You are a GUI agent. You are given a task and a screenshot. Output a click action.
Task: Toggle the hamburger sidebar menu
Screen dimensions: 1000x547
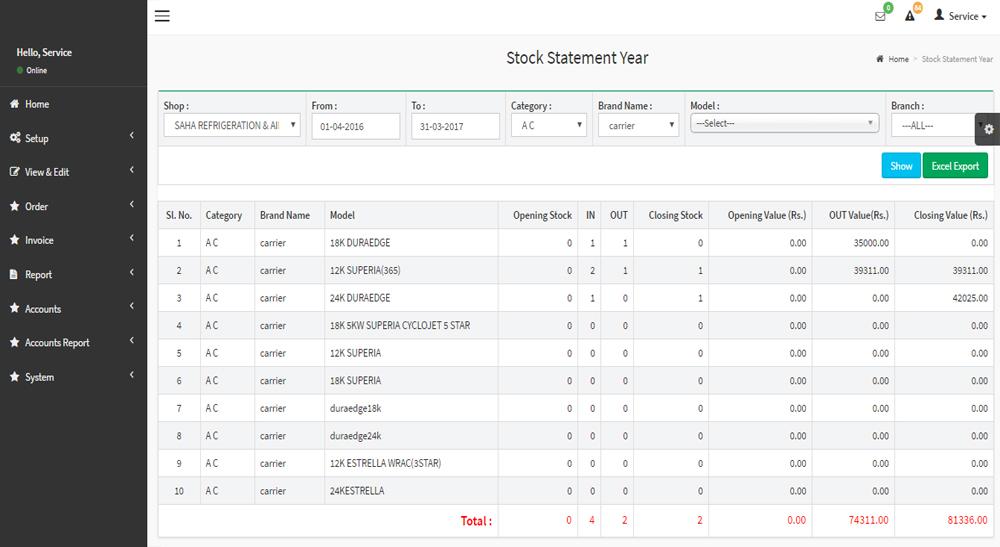[162, 16]
